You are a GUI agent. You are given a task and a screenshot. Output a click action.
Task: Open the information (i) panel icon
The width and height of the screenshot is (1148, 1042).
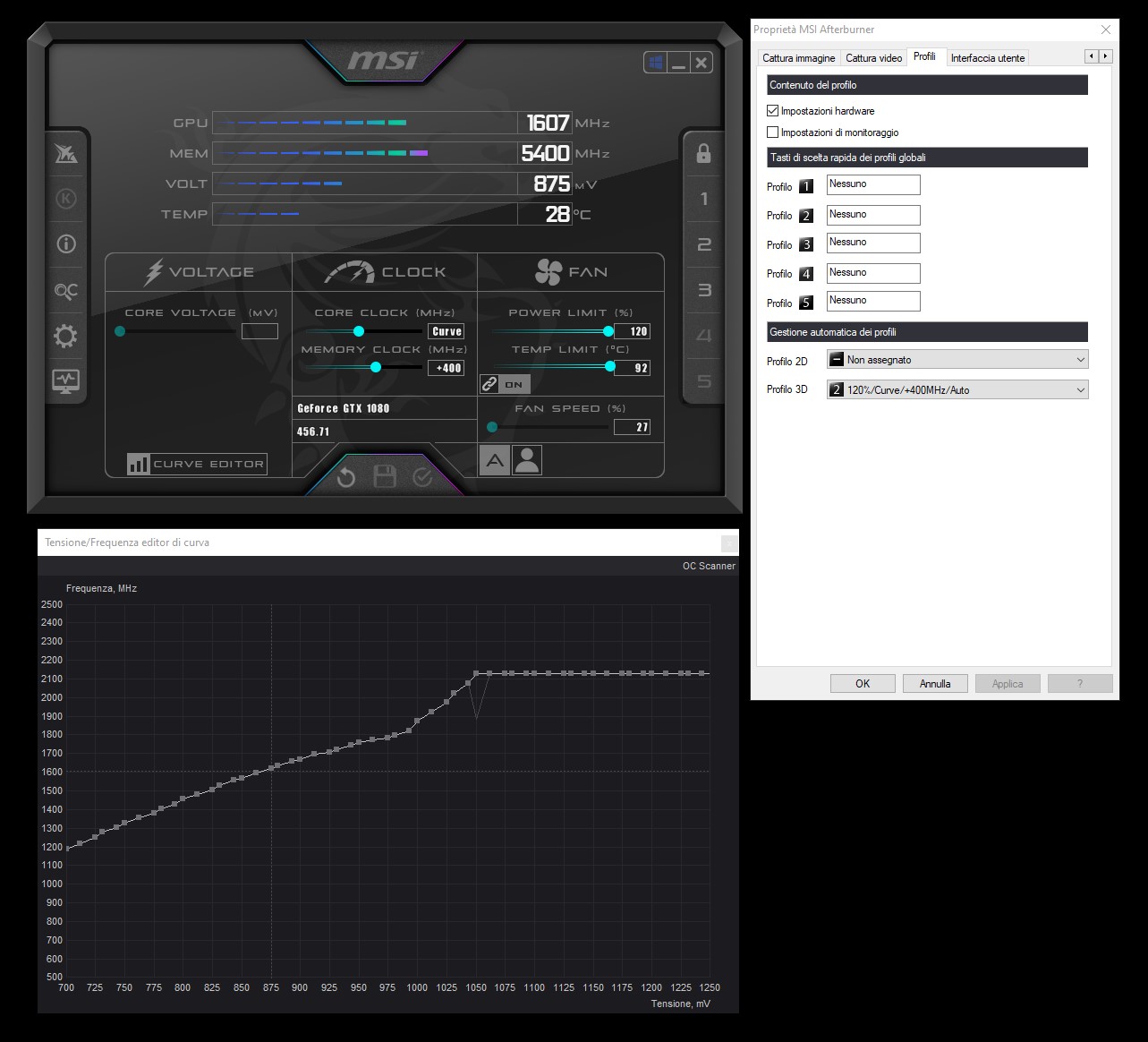[66, 244]
